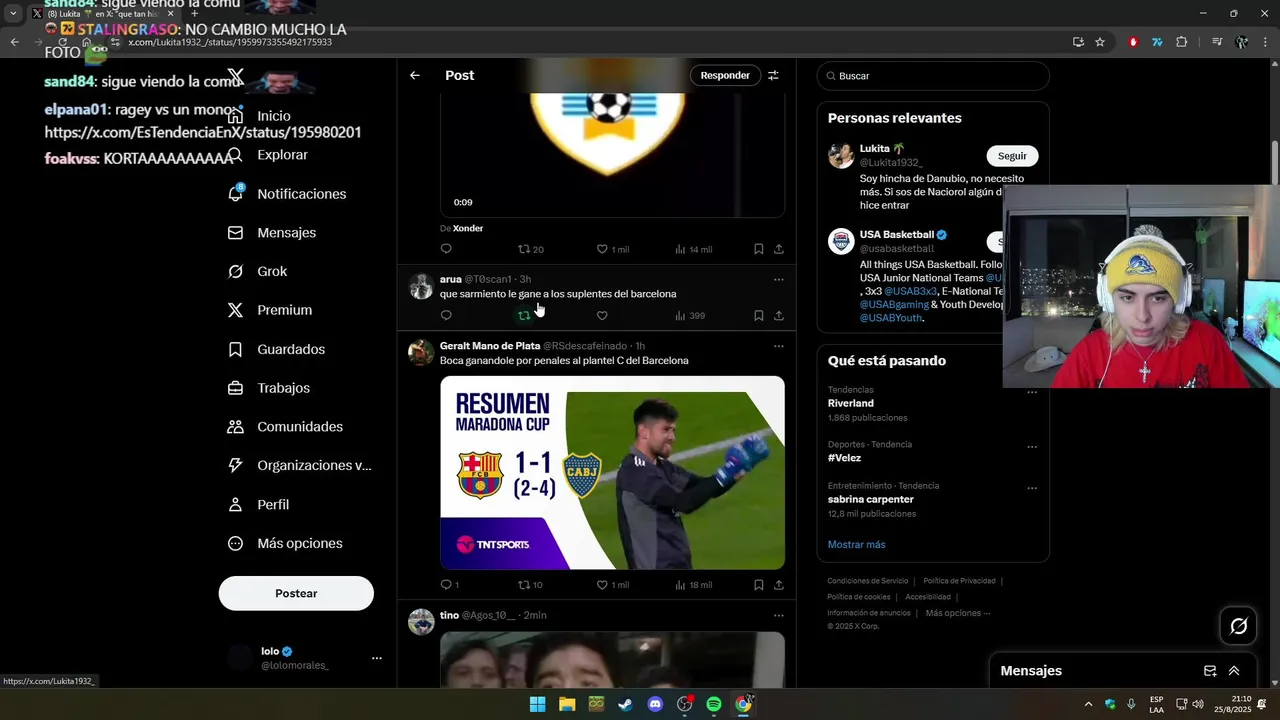View analytics 399 on arua's tweet

click(x=690, y=315)
